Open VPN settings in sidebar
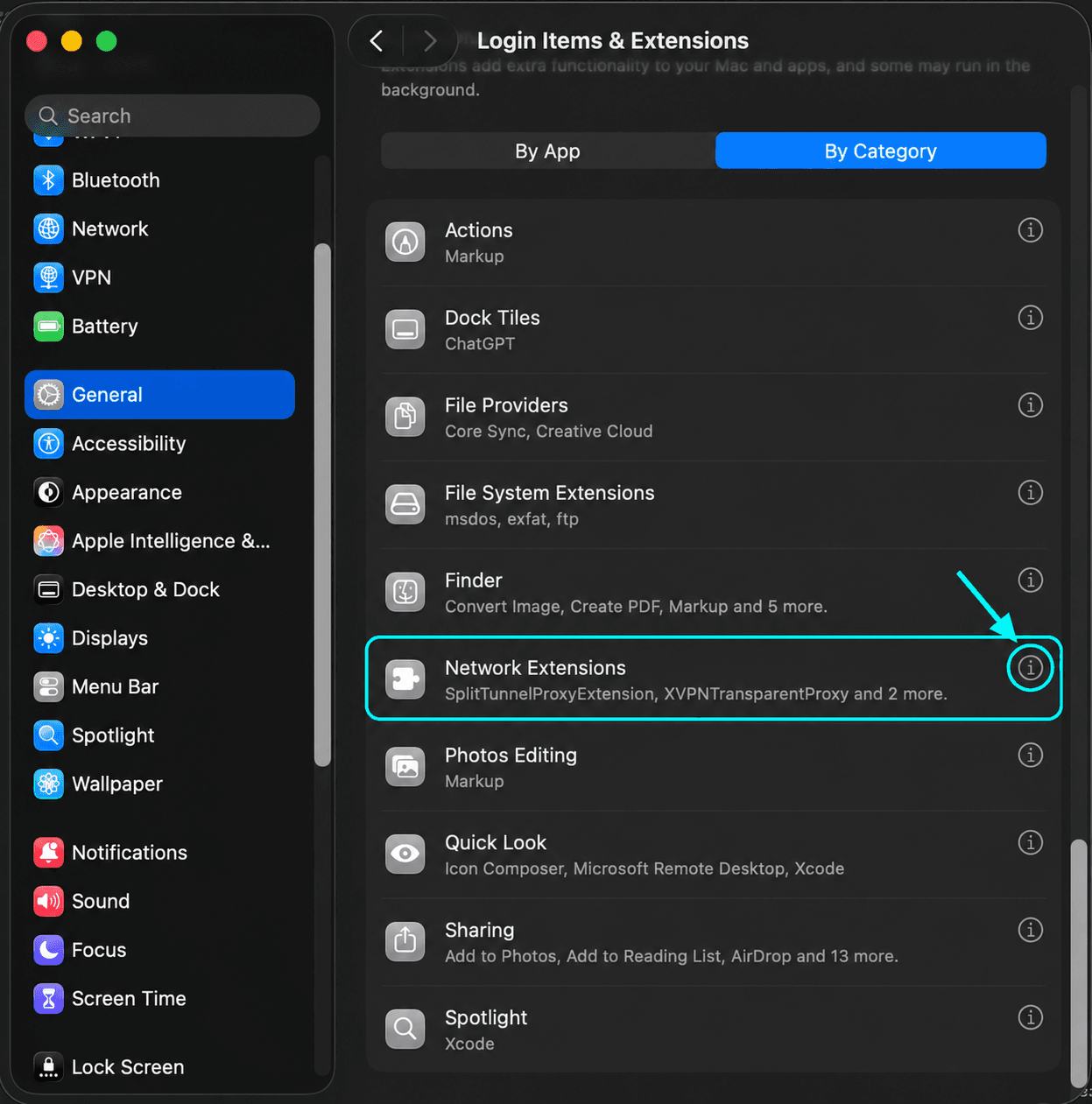 pyautogui.click(x=160, y=278)
